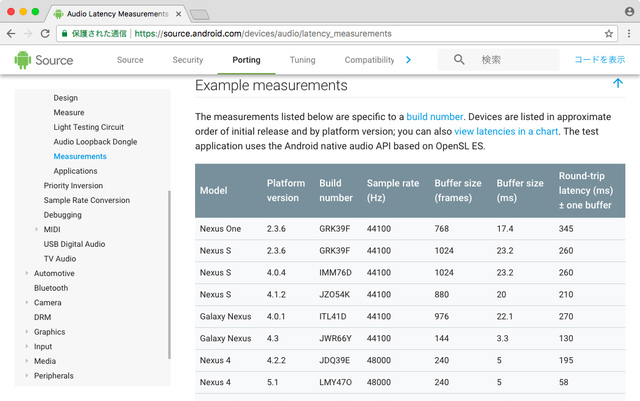This screenshot has height=401, width=640.
Task: Open the Chrome three-dot menu
Action: click(628, 33)
